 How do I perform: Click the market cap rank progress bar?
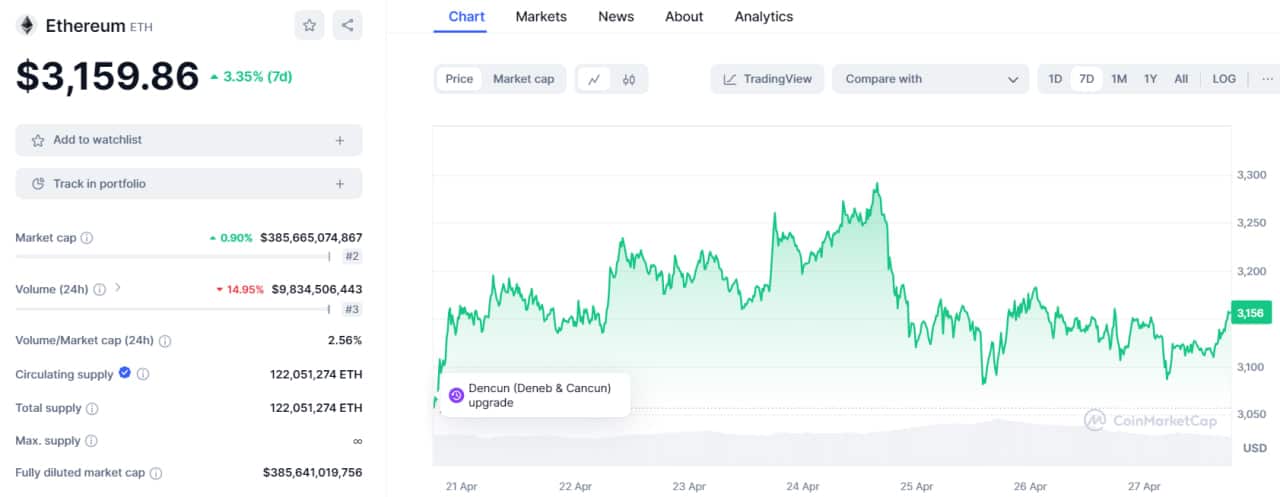click(172, 257)
